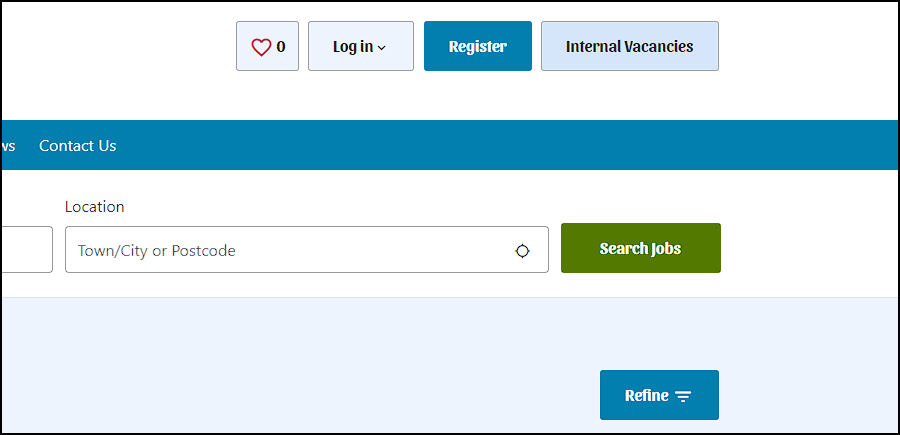
Task: Open the Refine filters panel
Action: point(659,395)
